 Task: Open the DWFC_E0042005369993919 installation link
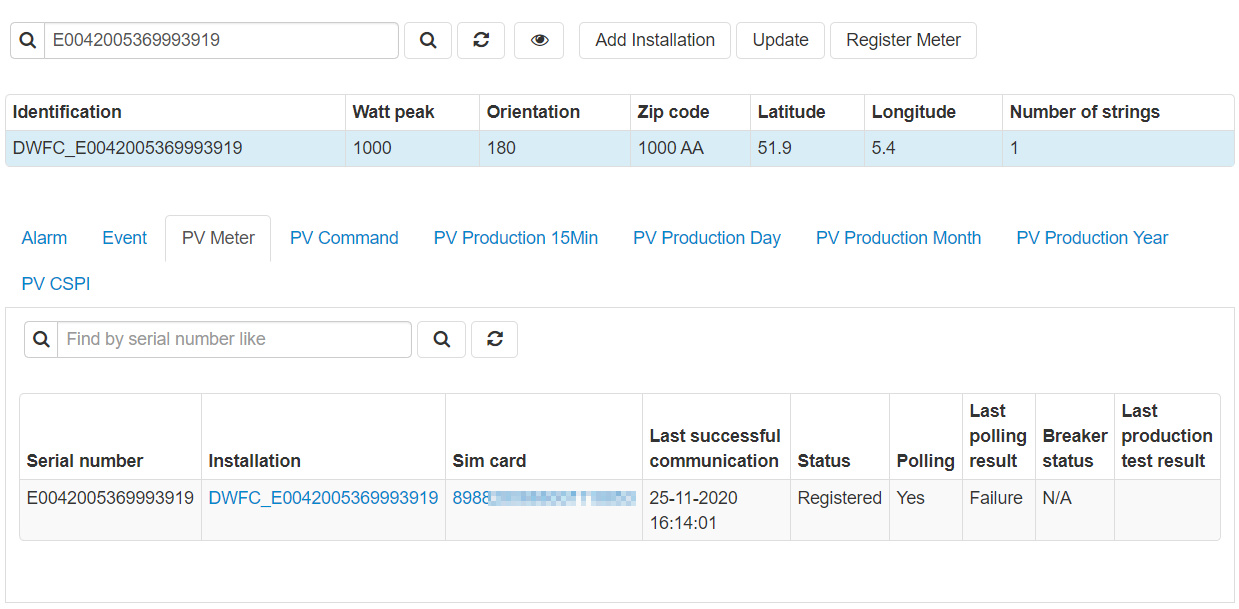click(323, 498)
